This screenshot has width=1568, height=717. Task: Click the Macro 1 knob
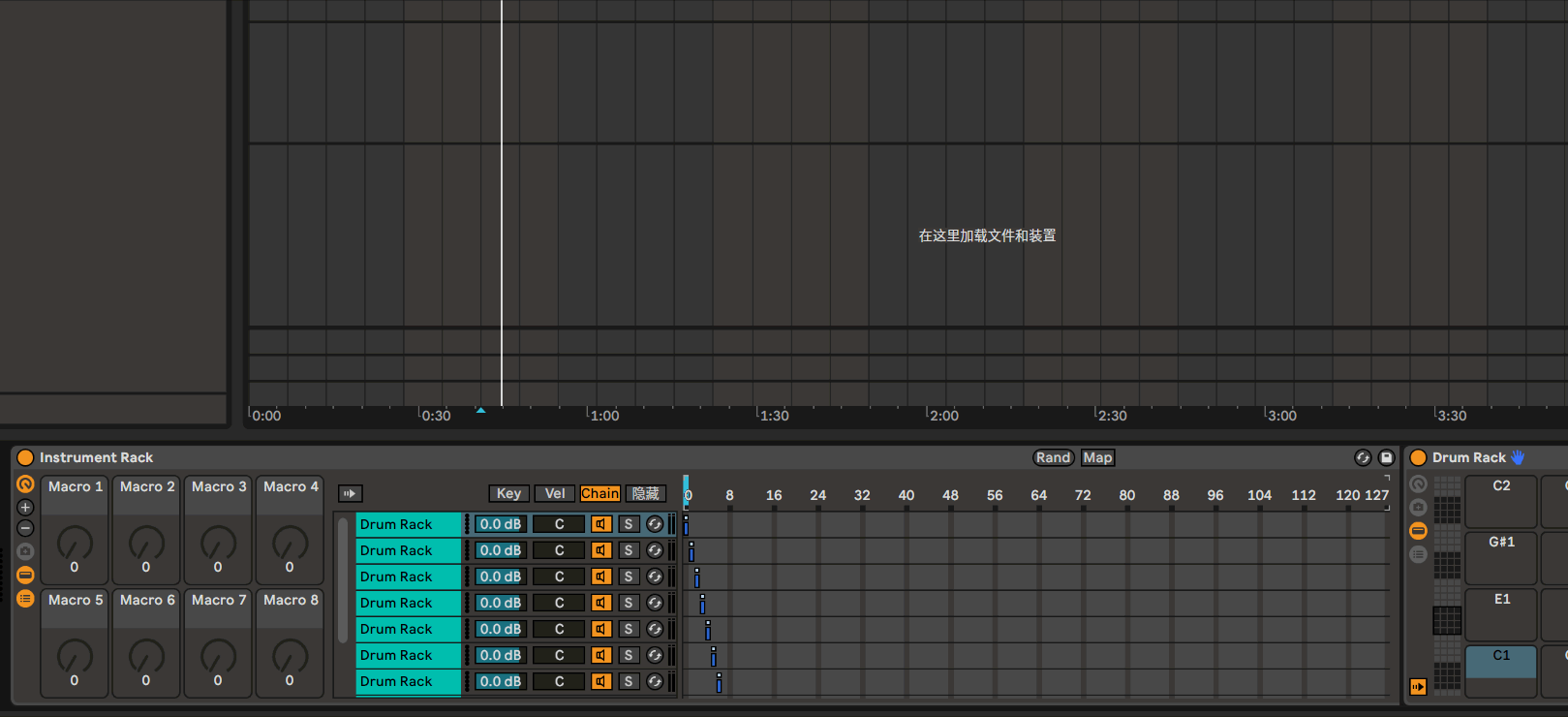75,542
